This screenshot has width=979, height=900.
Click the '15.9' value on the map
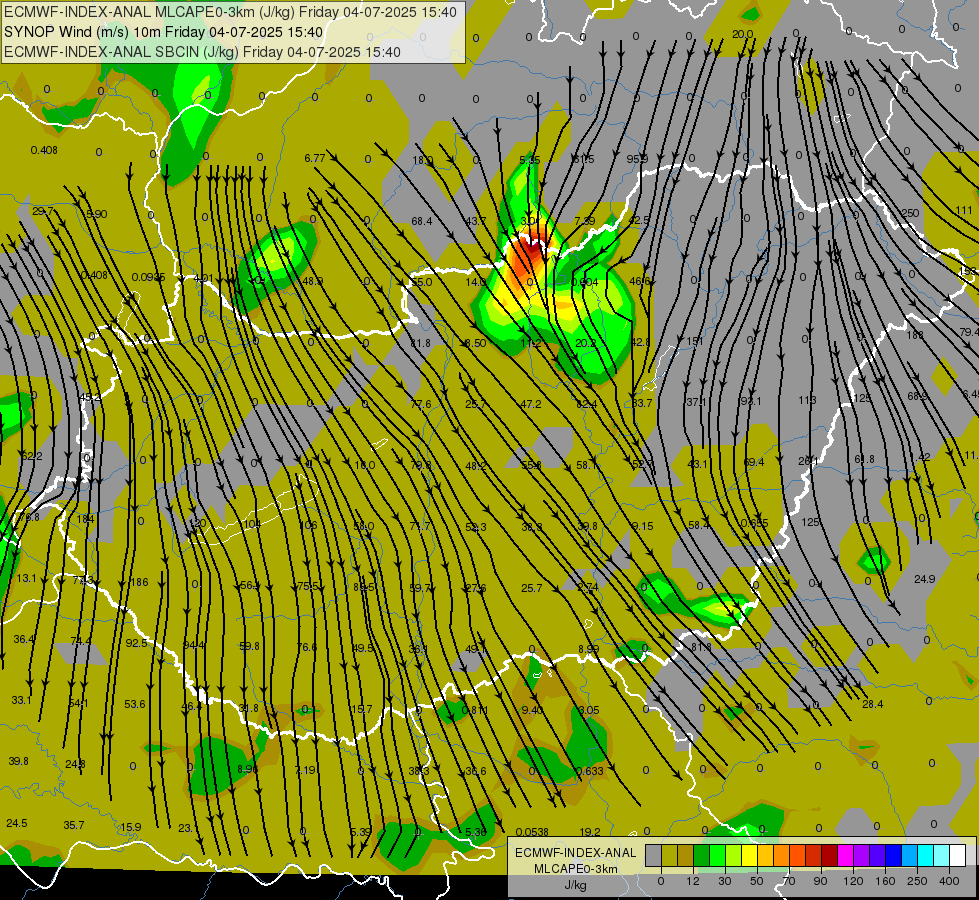point(130,827)
